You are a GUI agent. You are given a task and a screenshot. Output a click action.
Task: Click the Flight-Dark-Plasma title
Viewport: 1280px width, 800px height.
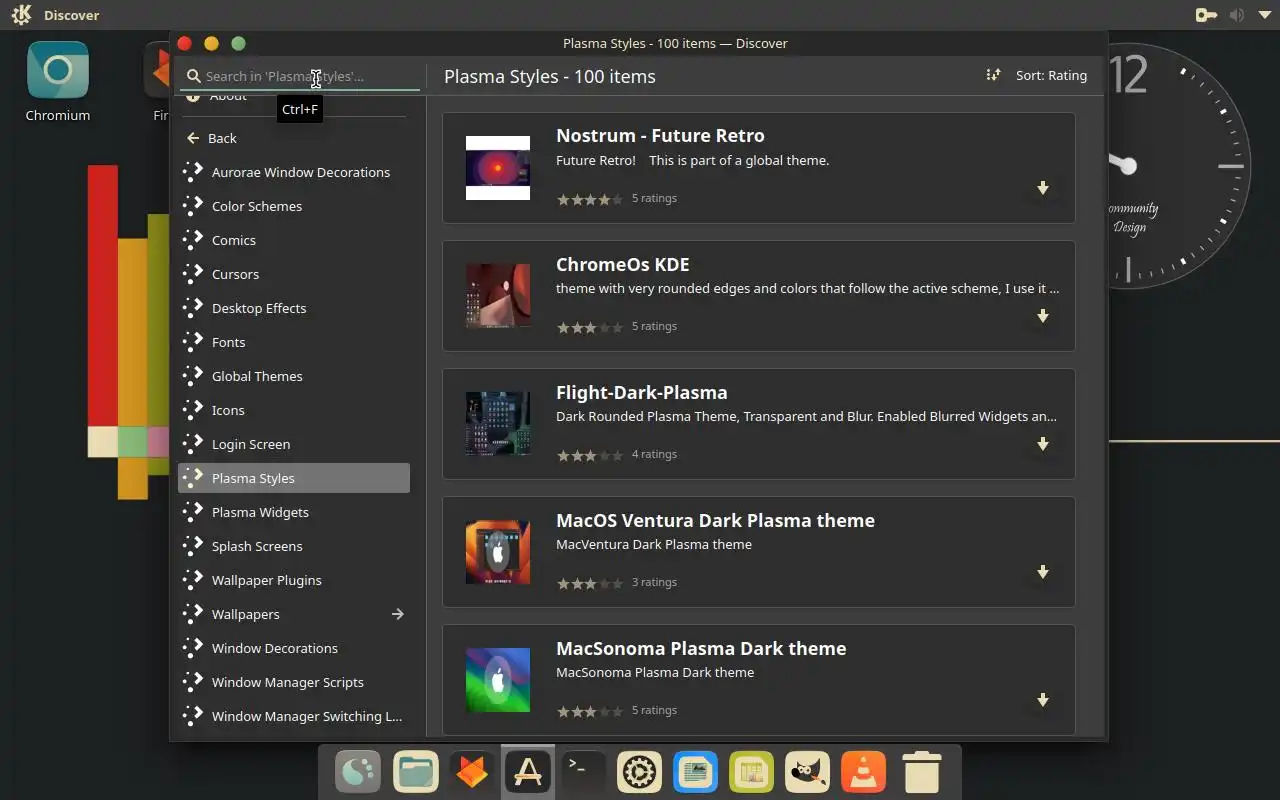642,392
